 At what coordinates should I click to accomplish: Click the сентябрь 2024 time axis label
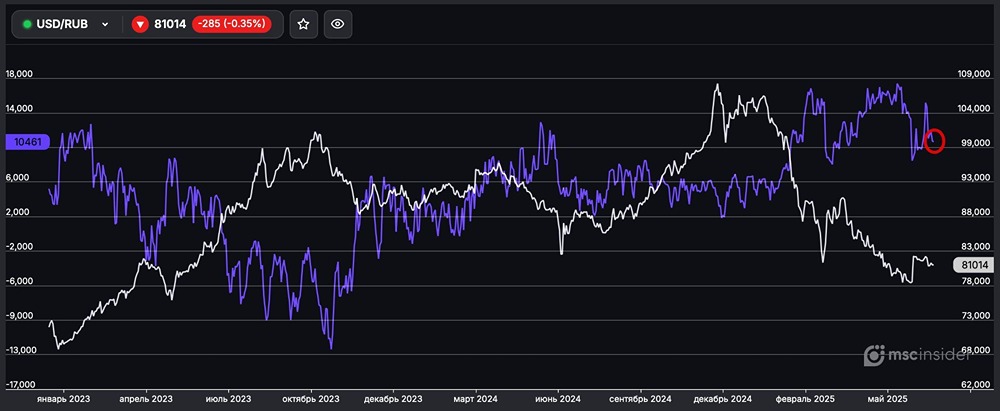tap(640, 399)
